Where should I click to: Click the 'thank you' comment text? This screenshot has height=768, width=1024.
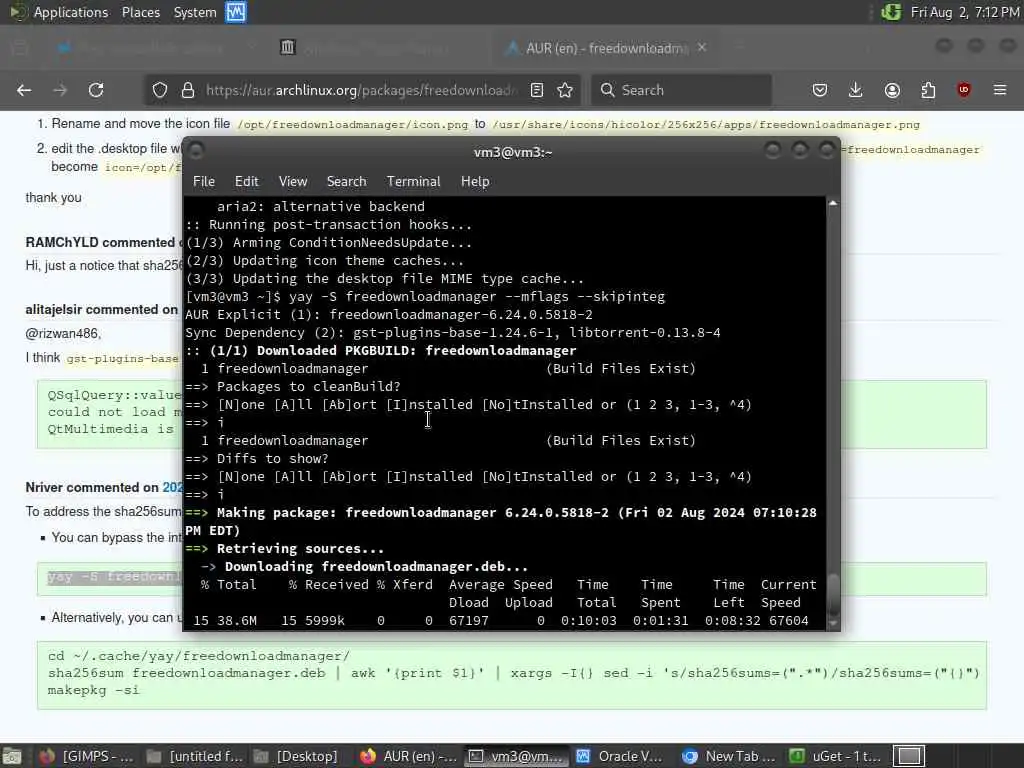coord(54,197)
